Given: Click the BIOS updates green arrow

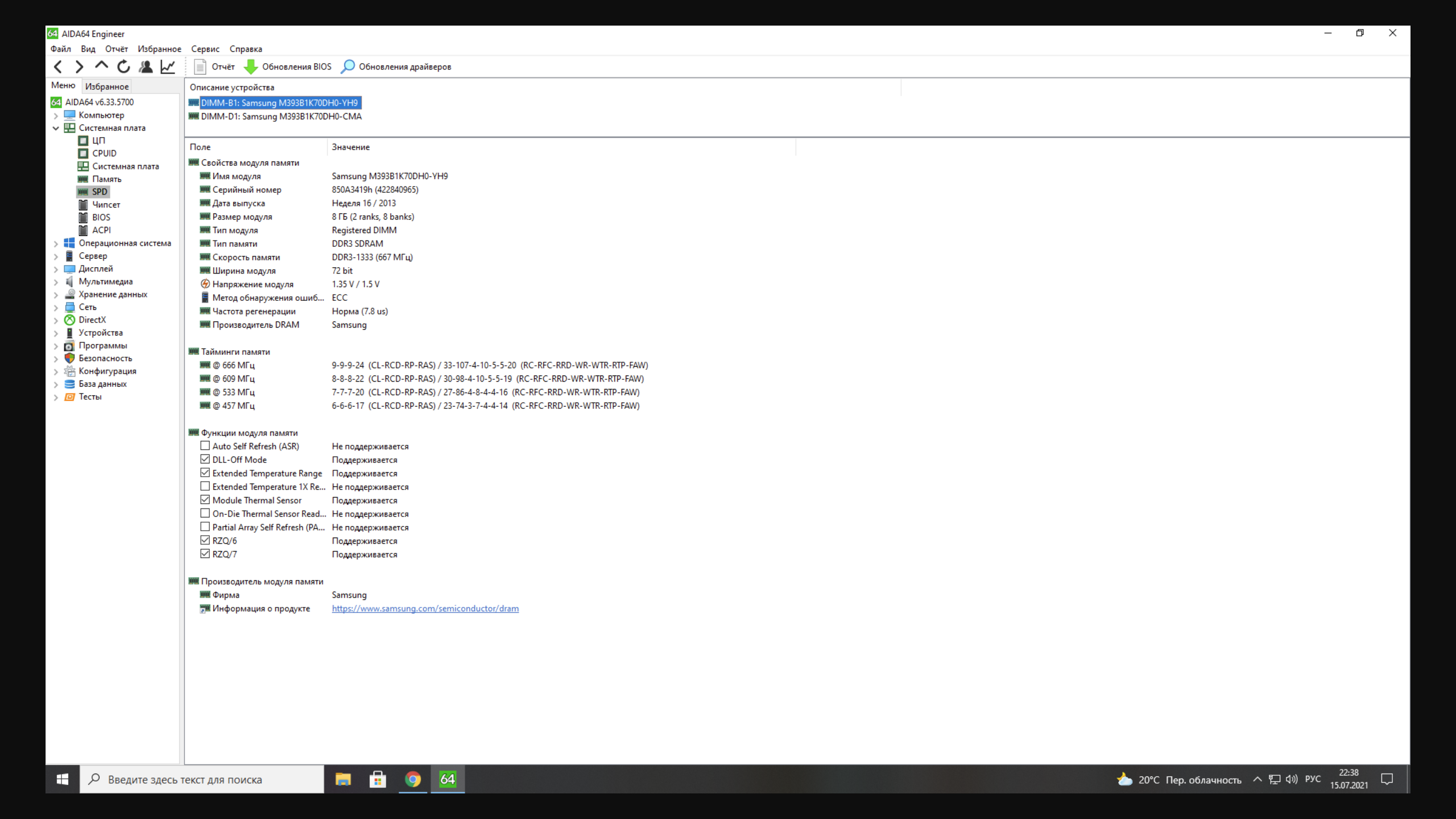Looking at the screenshot, I should [x=251, y=67].
